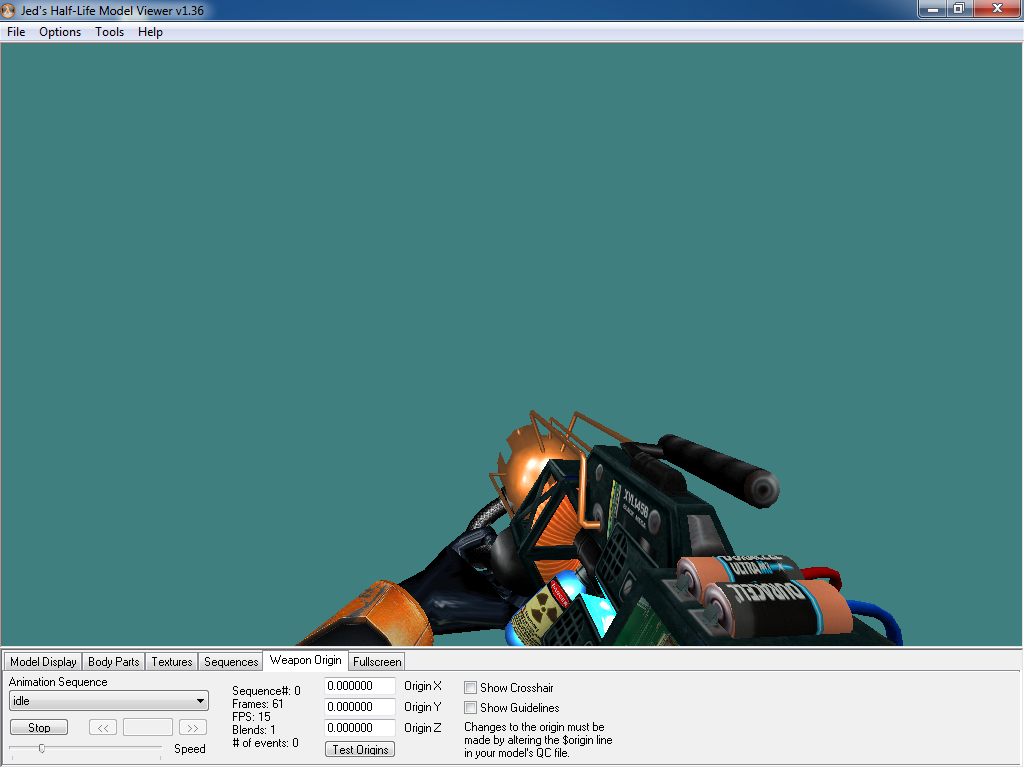Restore down the Model Viewer window
Screen dimensions: 1024x768
(959, 9)
